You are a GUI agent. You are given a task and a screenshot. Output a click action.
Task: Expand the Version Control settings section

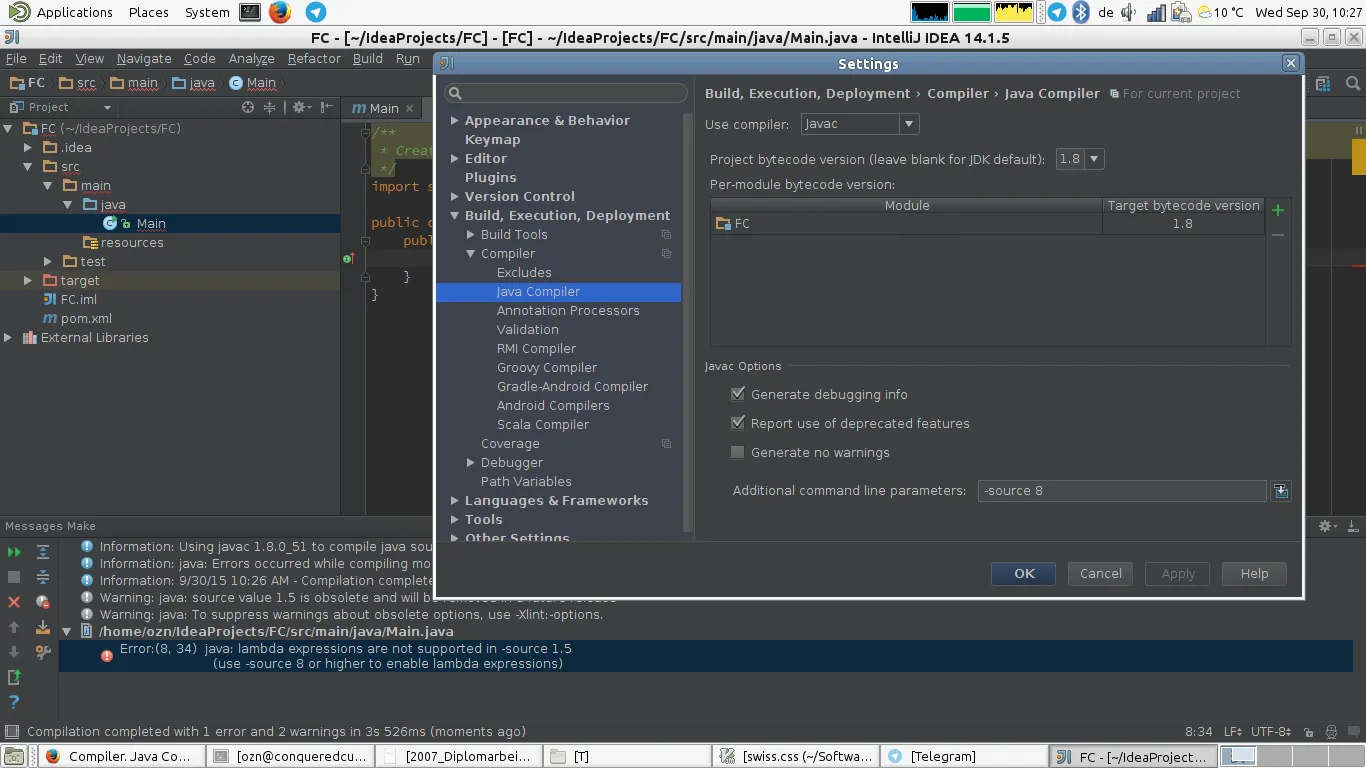coord(455,197)
